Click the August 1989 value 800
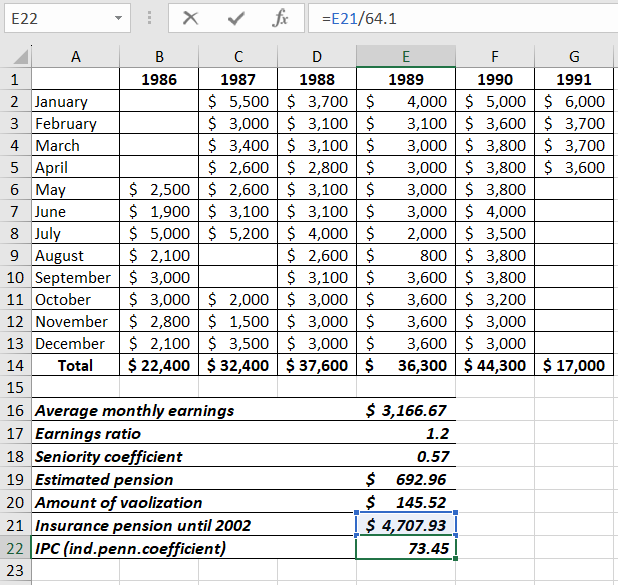 (406, 256)
